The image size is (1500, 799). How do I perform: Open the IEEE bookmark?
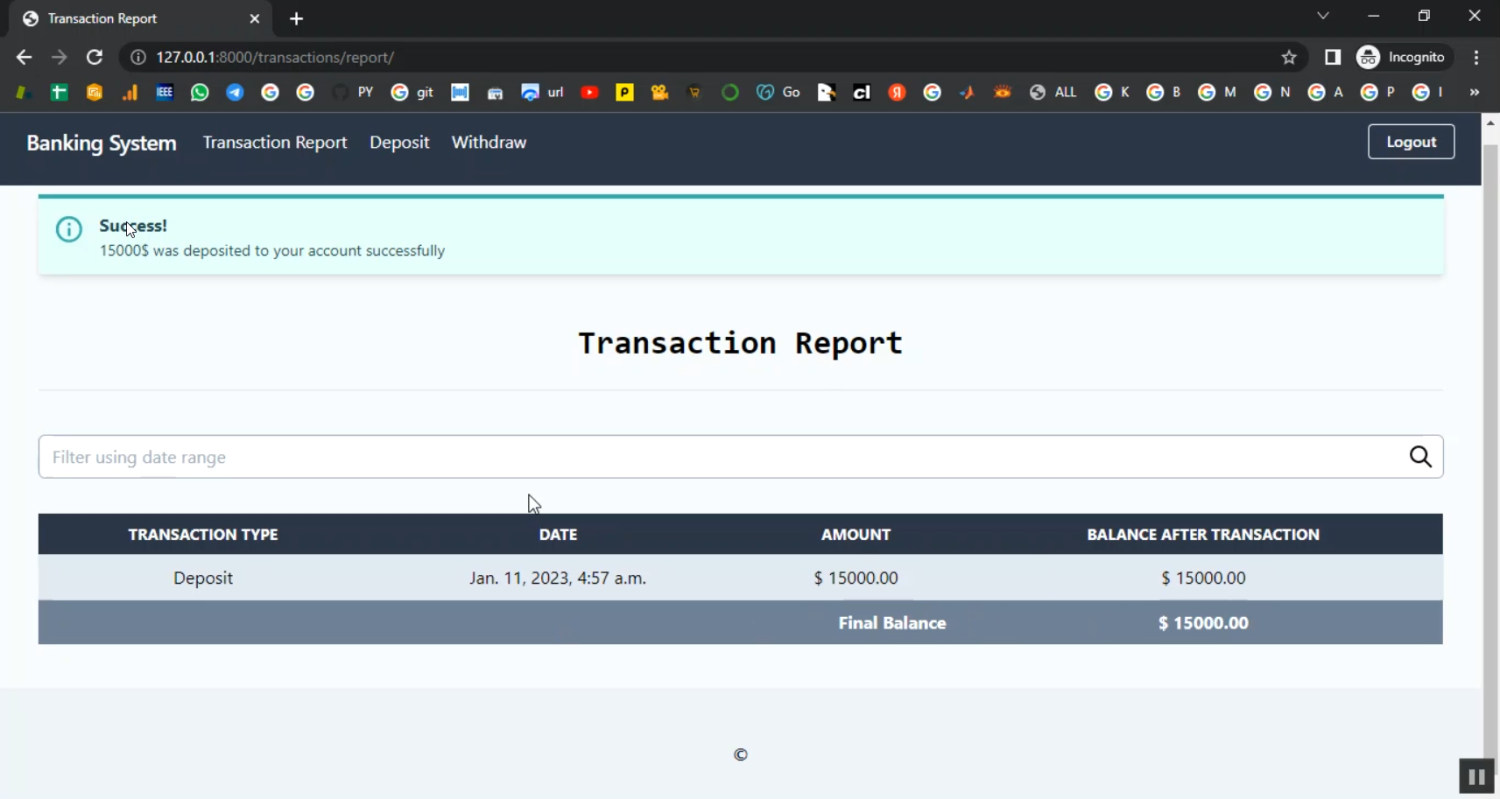[165, 92]
